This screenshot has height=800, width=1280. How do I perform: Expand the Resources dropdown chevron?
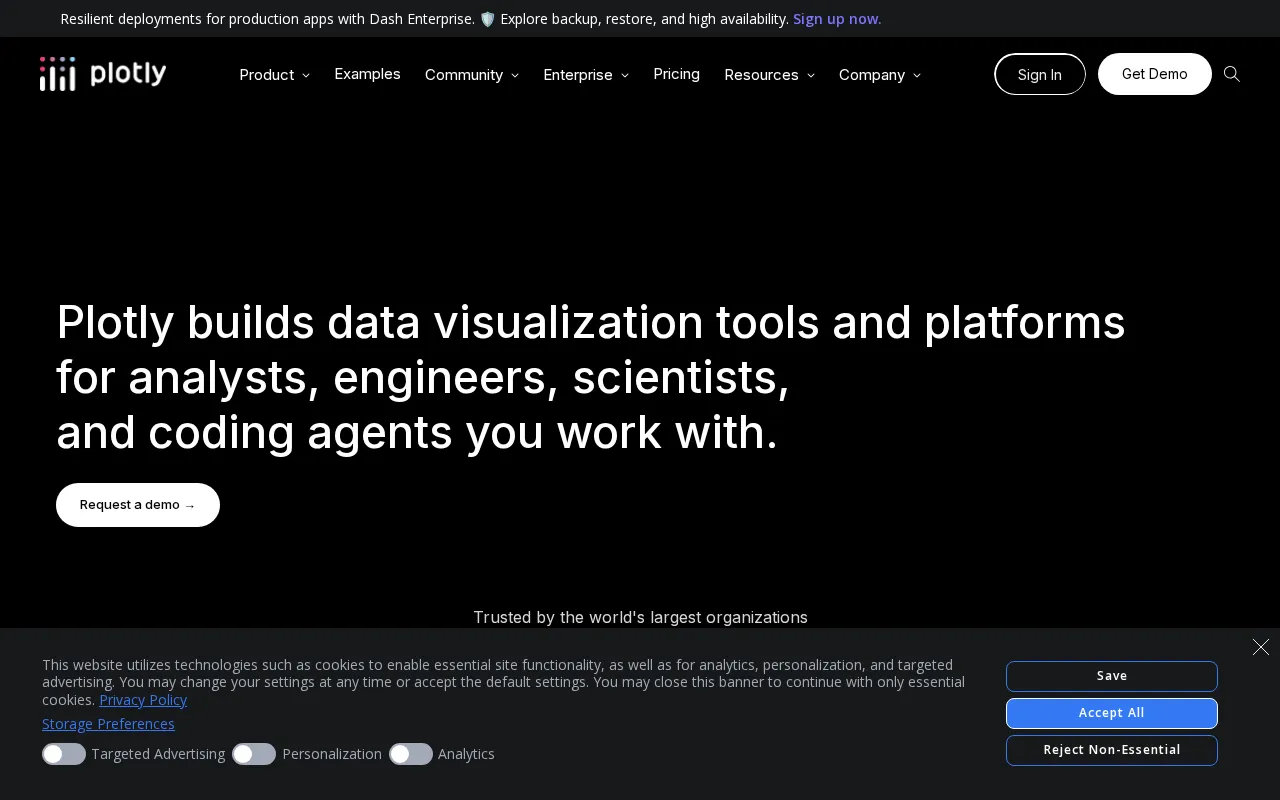coord(811,76)
